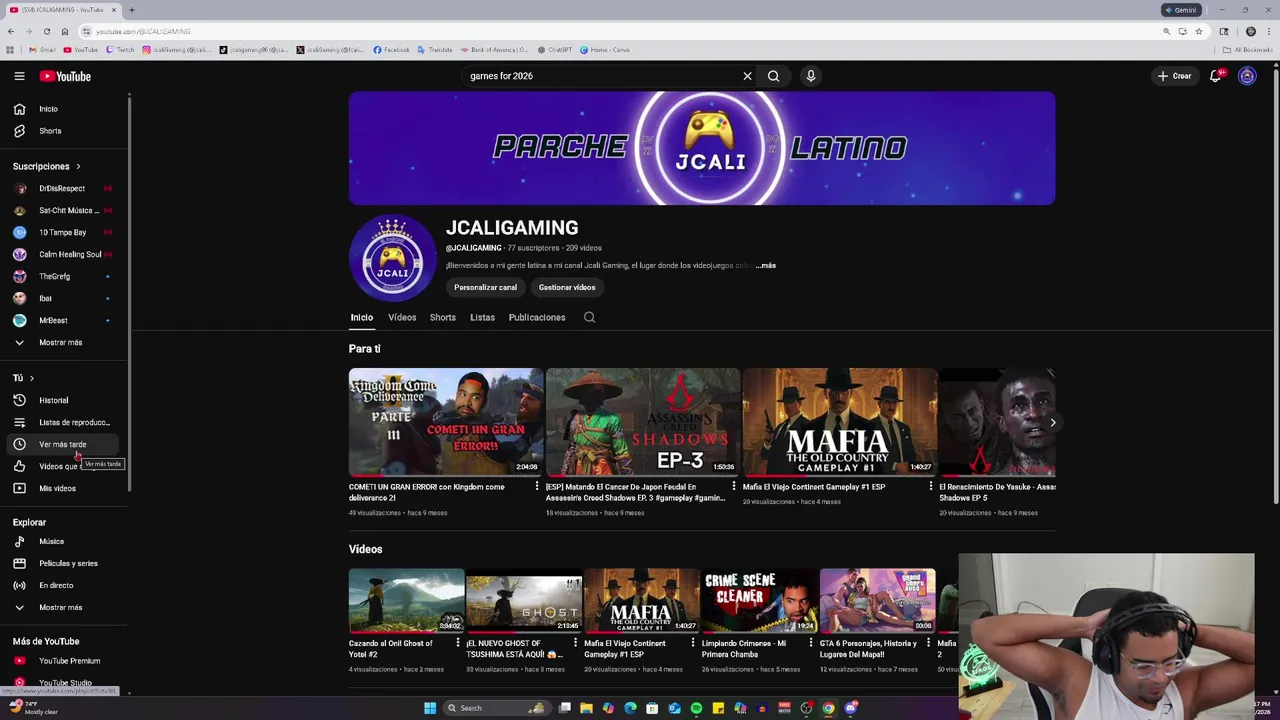Open File Explorer from the taskbar
The image size is (1280, 720).
(x=586, y=708)
